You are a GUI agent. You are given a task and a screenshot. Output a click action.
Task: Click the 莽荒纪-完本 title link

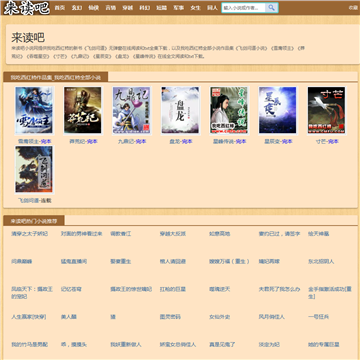[83, 141]
